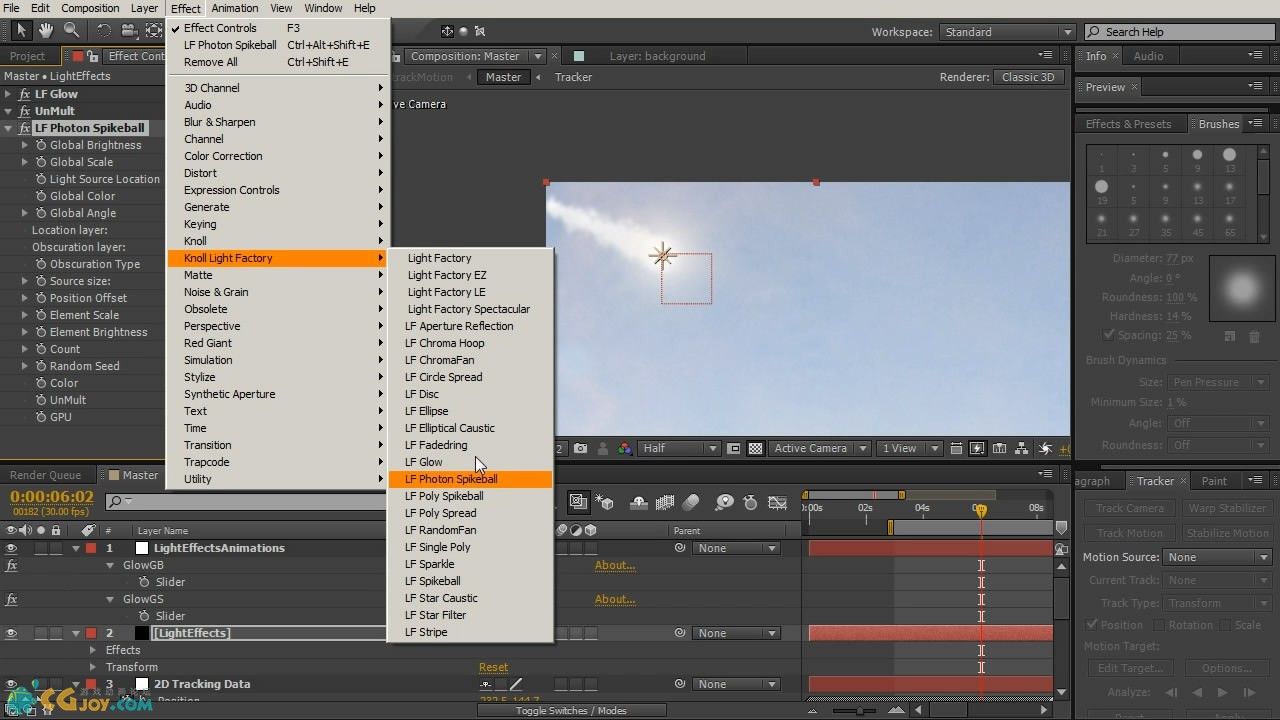
Task: Toggle visibility eye of LightEffects layer
Action: pos(11,633)
